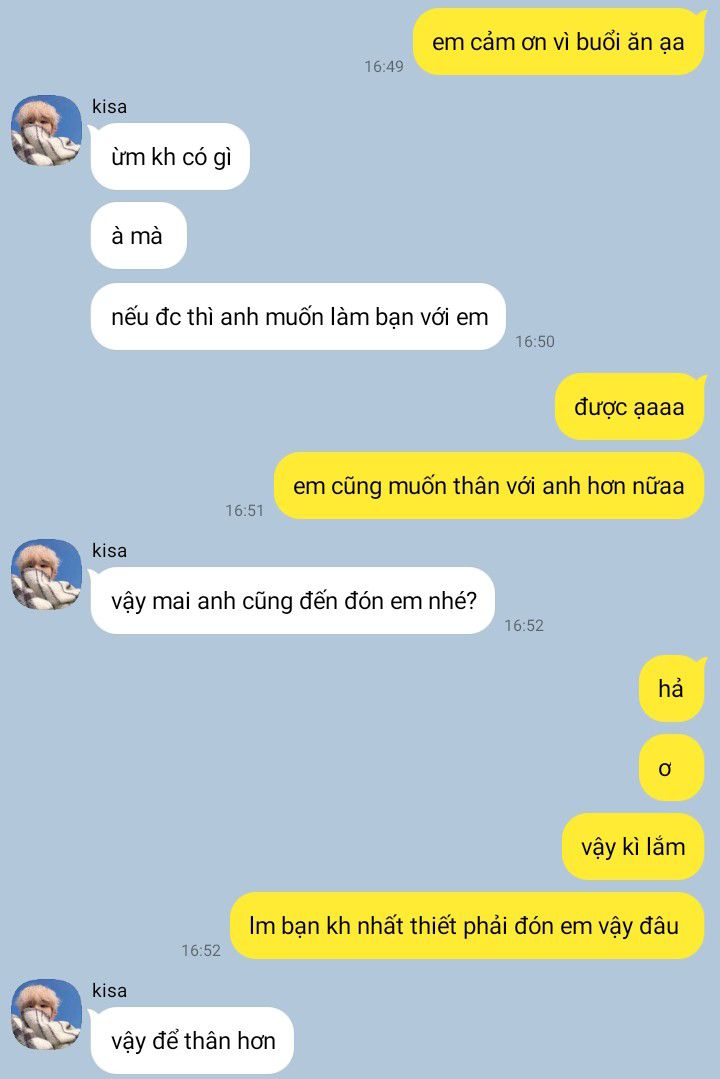
Task: Click the 16:49 timestamp
Action: coord(384,67)
